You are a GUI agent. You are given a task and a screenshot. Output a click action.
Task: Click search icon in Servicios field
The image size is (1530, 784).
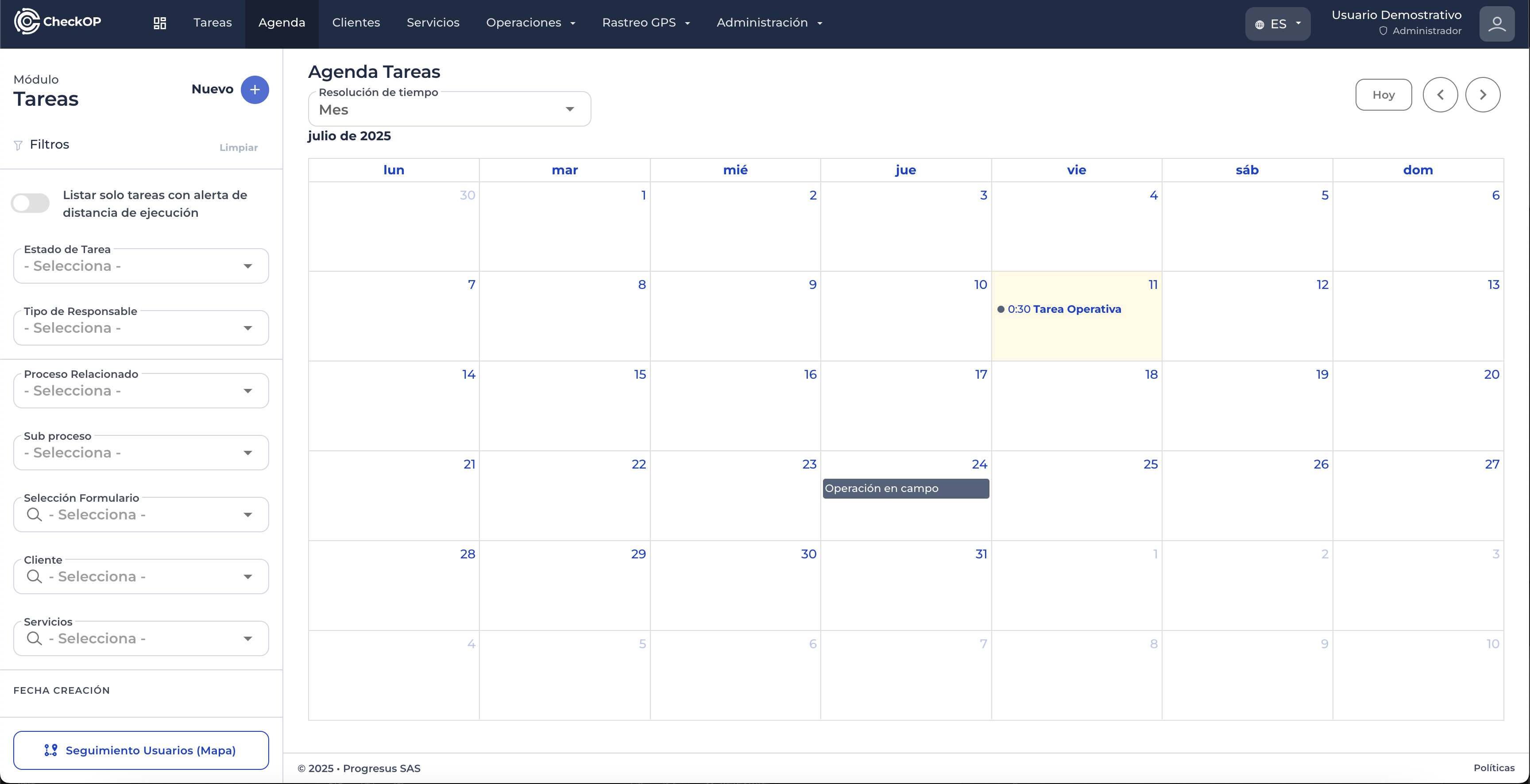pyautogui.click(x=35, y=638)
